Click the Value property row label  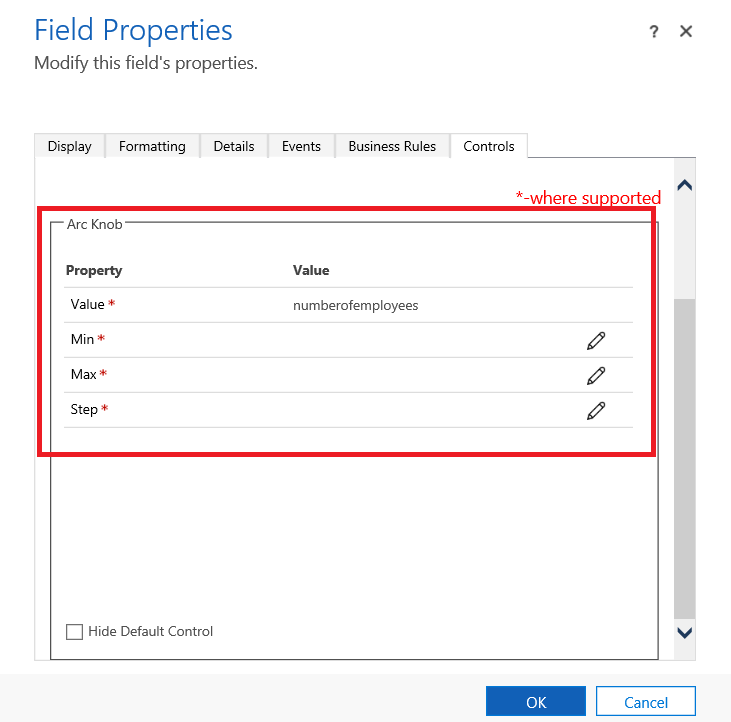87,304
